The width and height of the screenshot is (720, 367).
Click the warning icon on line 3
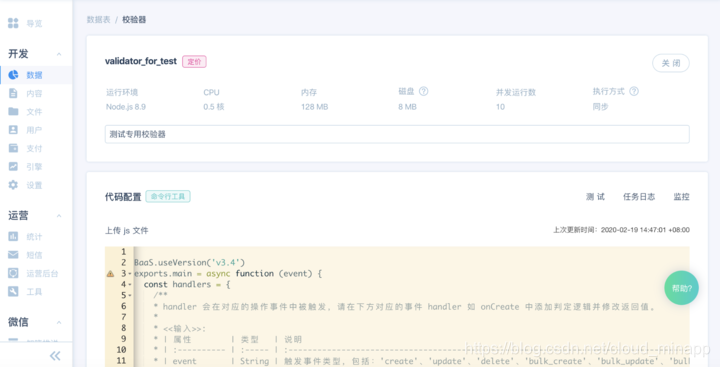[x=110, y=274]
